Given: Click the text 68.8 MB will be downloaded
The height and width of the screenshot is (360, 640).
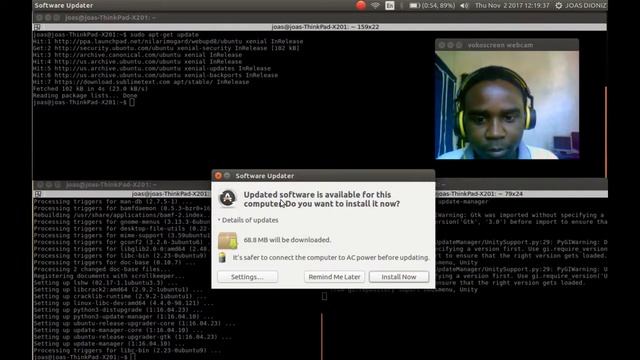Looking at the screenshot, I should click(287, 240).
